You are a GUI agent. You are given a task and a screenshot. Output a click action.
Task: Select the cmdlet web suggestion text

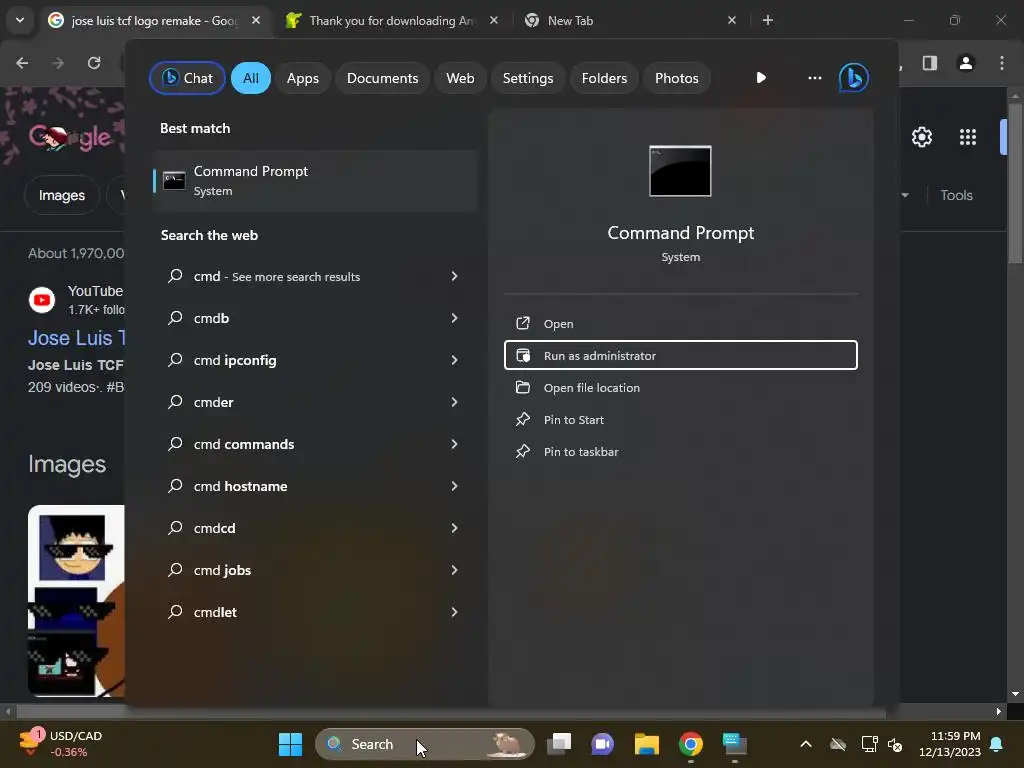point(215,612)
